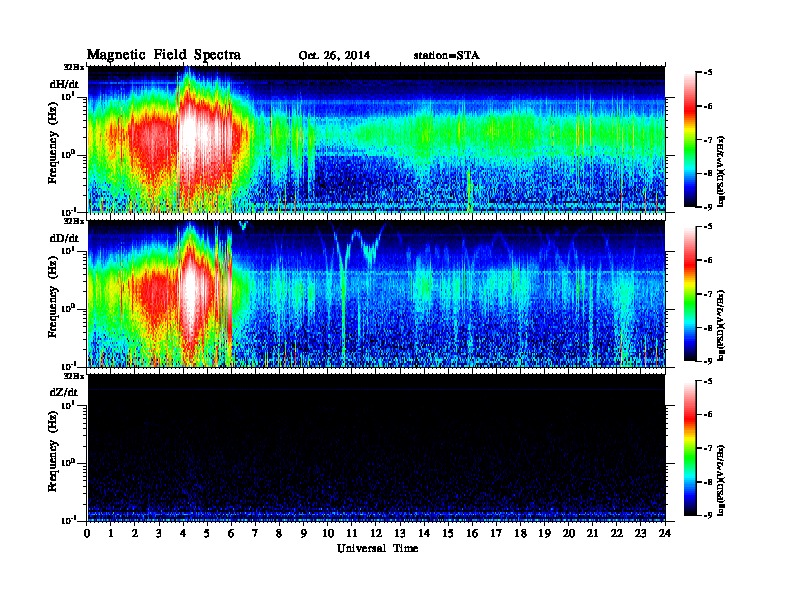792x612 pixels.
Task: Click hour "1" on the Universal Time axis
Action: tap(111, 533)
